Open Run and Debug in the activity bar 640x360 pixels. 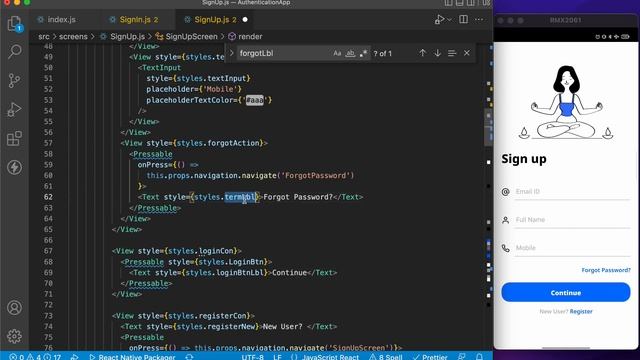point(14,109)
